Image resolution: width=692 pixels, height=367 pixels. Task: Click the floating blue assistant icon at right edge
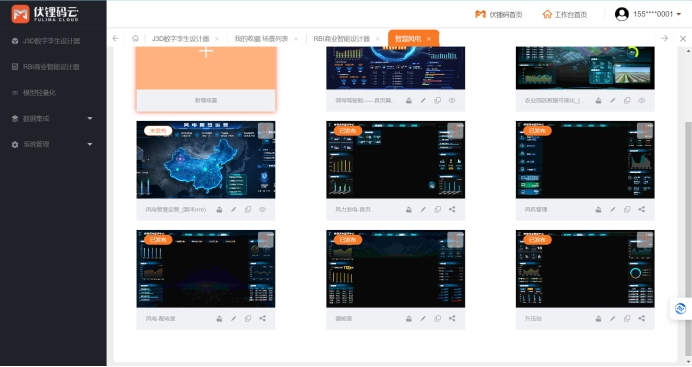pyautogui.click(x=680, y=308)
